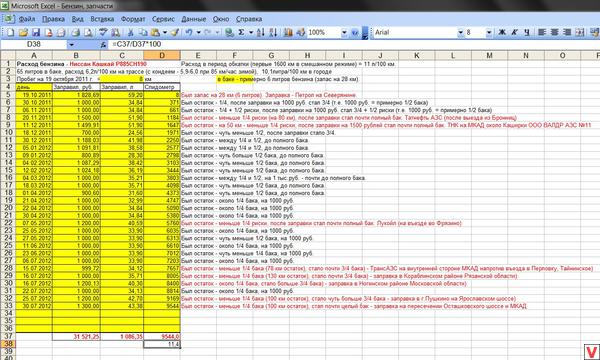Open the Справка menu
Image resolution: width=600 pixels, height=360 pixels.
pos(249,19)
